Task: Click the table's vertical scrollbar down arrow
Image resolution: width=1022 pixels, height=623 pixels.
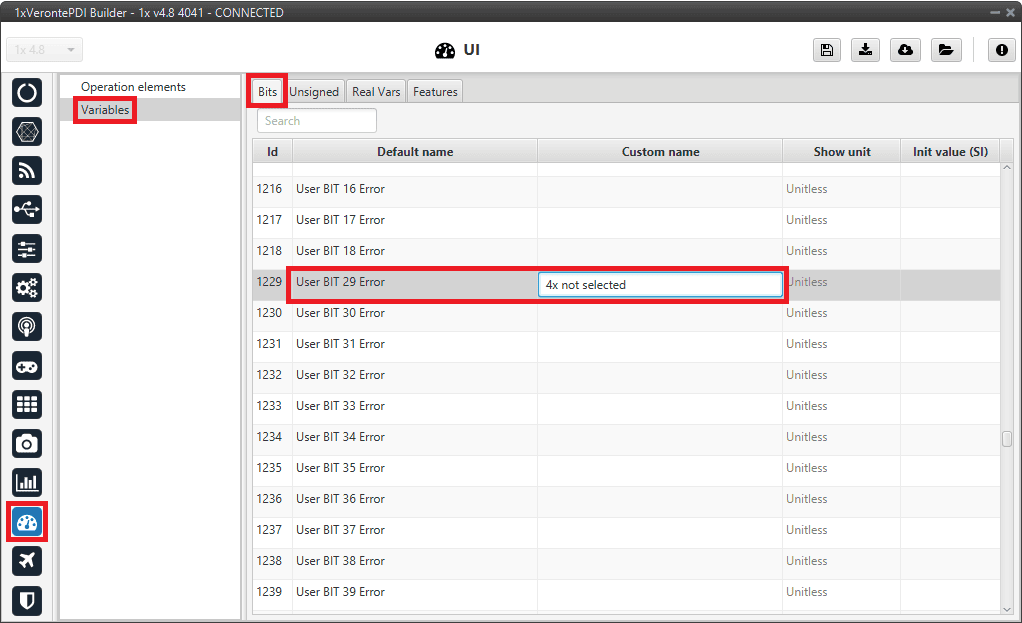Action: [1006, 607]
